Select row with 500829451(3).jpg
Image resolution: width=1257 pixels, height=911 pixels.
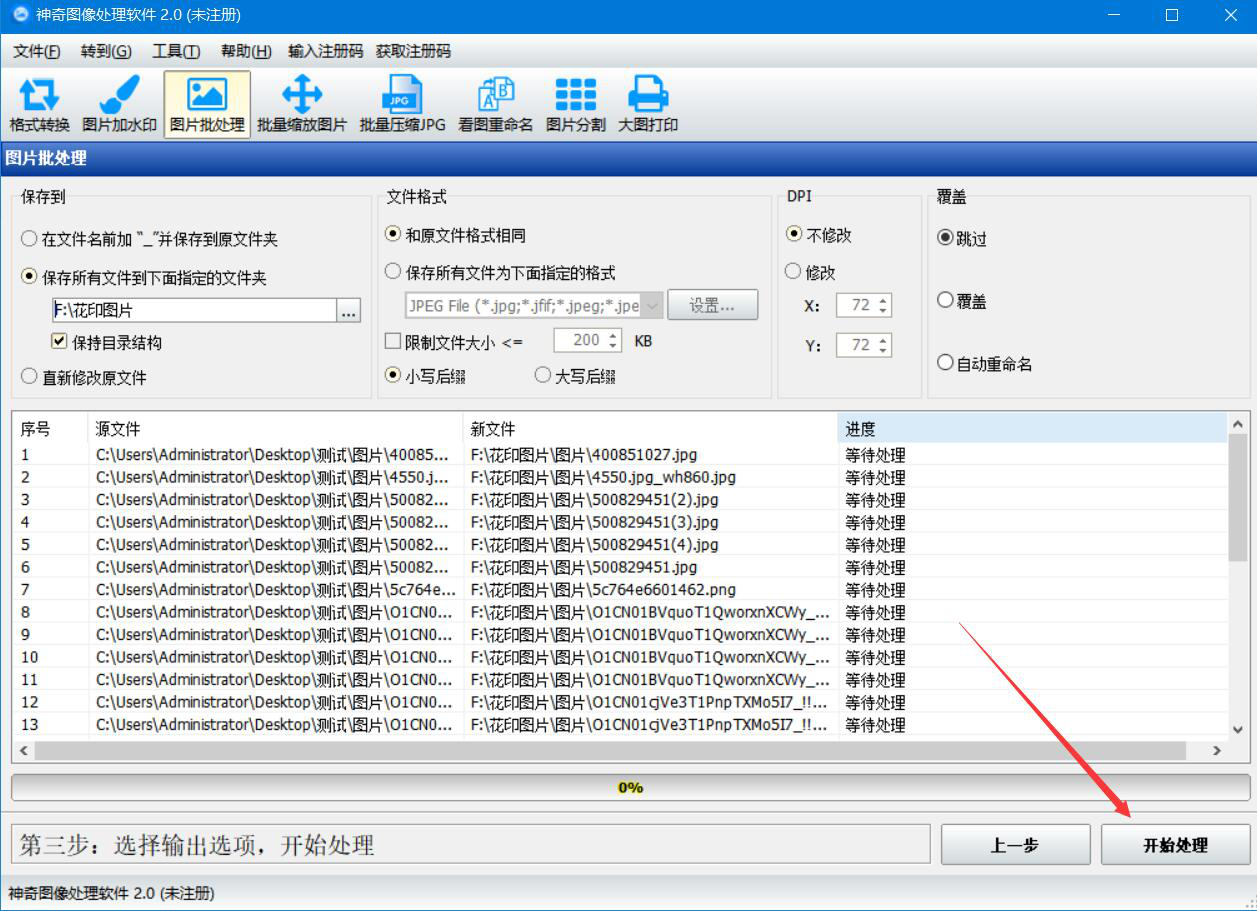[x=620, y=522]
